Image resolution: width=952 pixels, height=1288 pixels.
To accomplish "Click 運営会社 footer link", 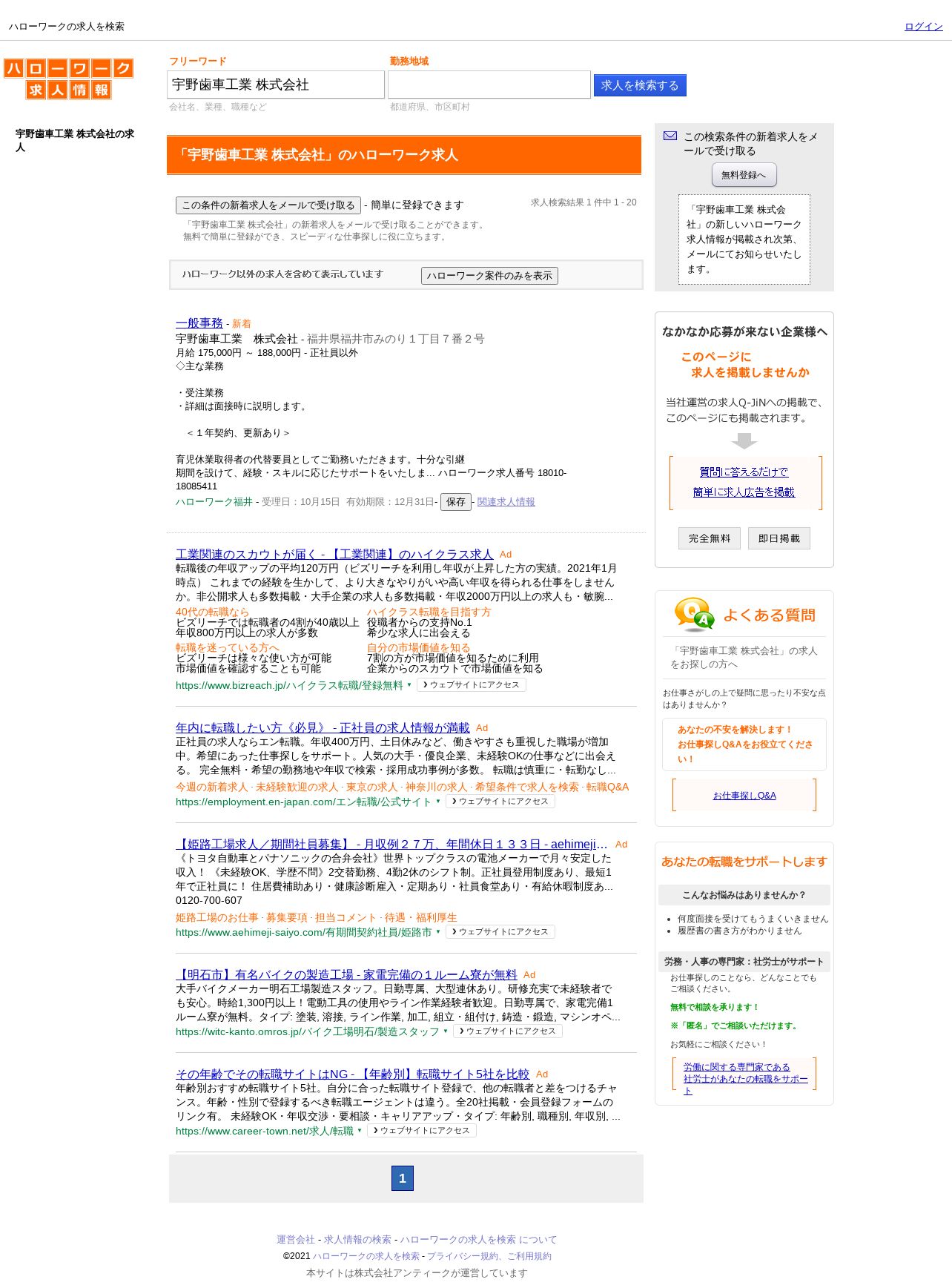I will tap(296, 1240).
